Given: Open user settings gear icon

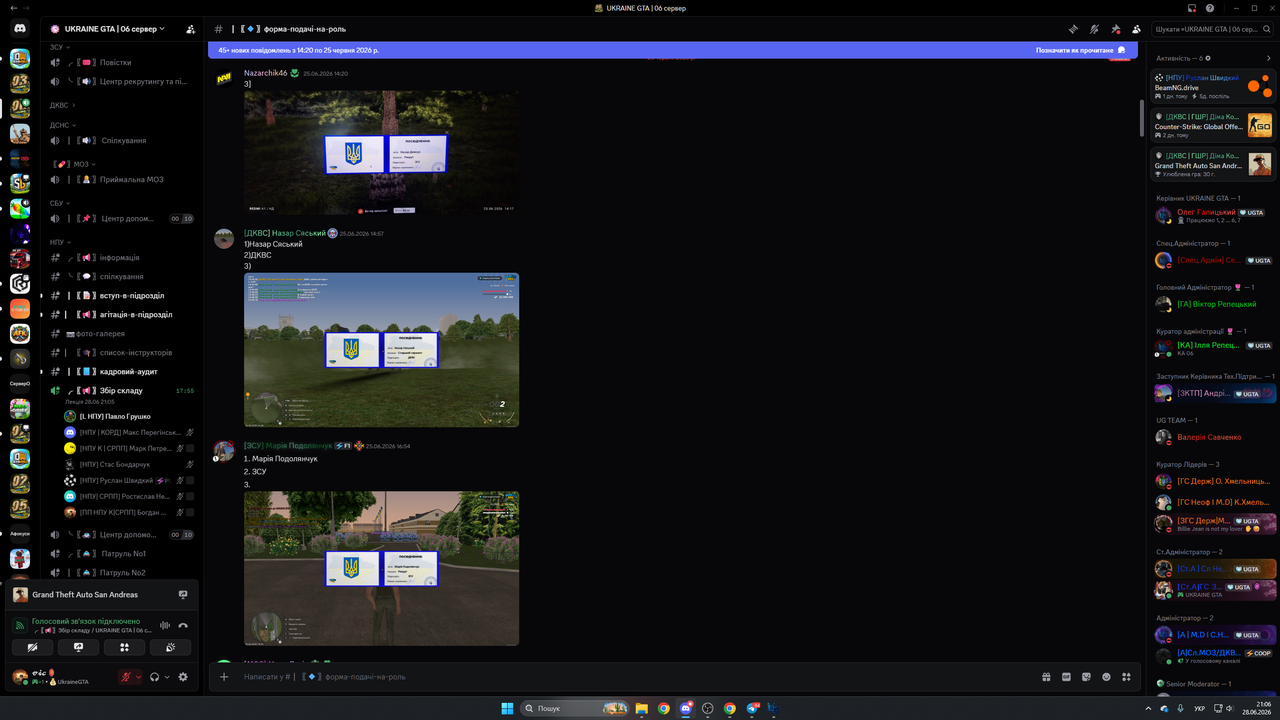Looking at the screenshot, I should (x=183, y=677).
